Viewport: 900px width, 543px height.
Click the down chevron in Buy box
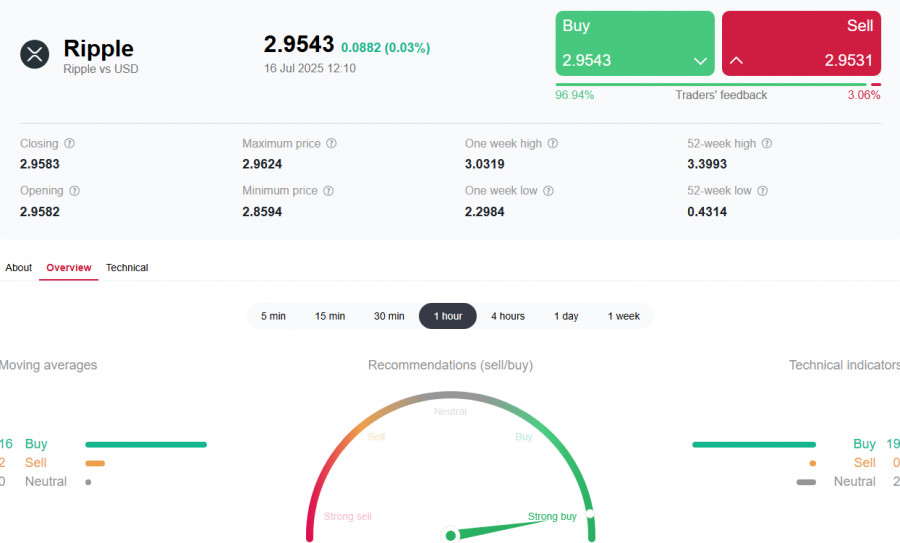(x=700, y=61)
